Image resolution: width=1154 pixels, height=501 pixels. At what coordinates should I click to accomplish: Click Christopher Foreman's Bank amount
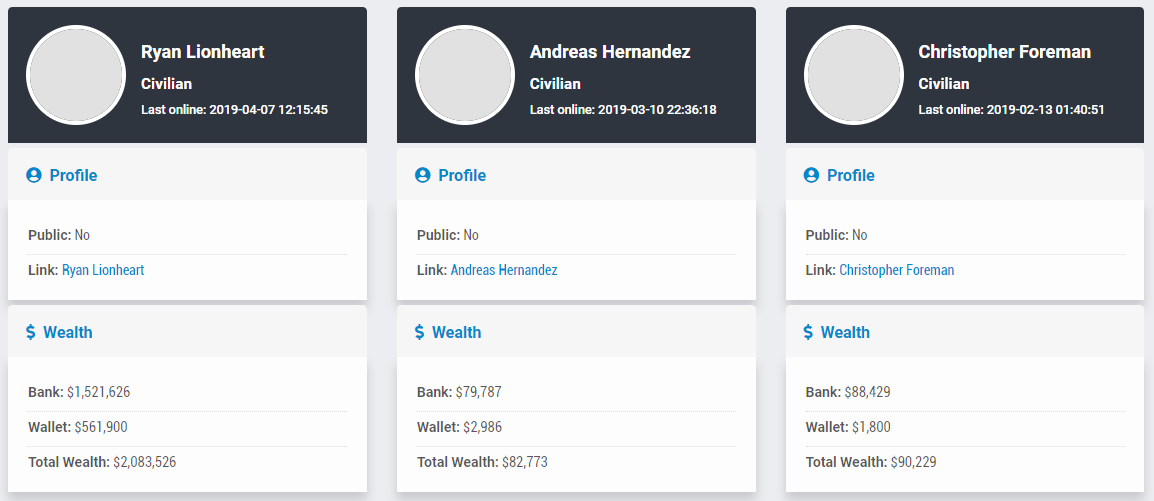click(867, 391)
